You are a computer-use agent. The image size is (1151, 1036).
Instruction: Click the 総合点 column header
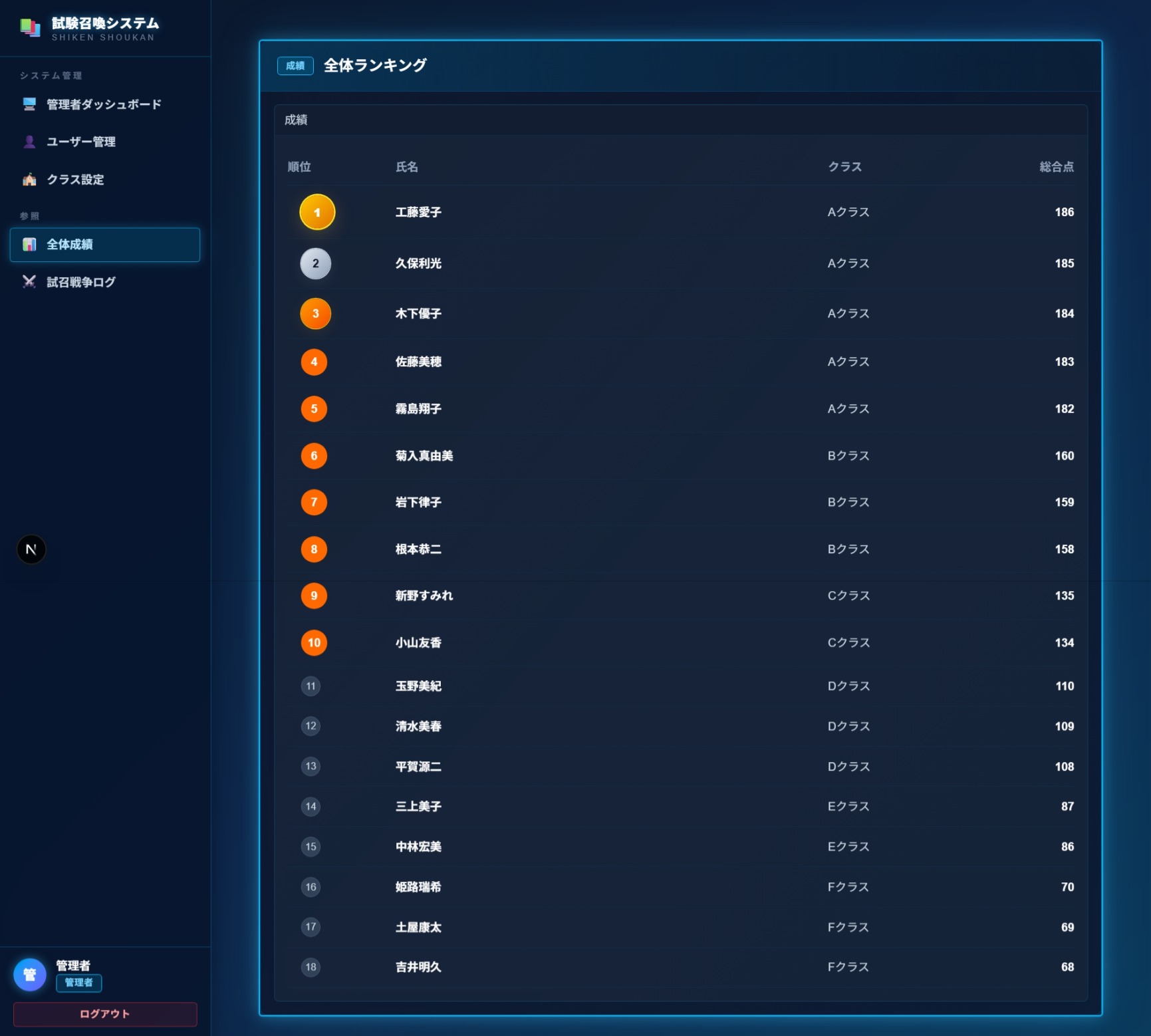click(1057, 167)
